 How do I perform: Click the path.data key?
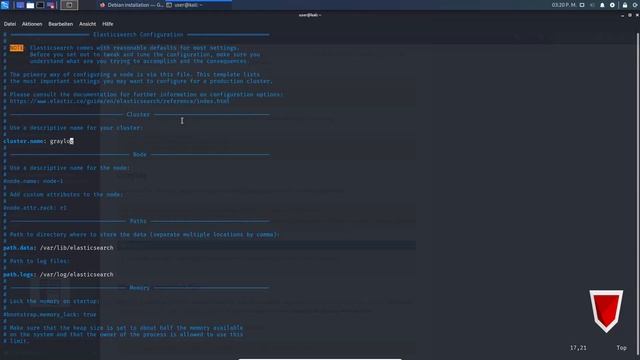point(18,248)
